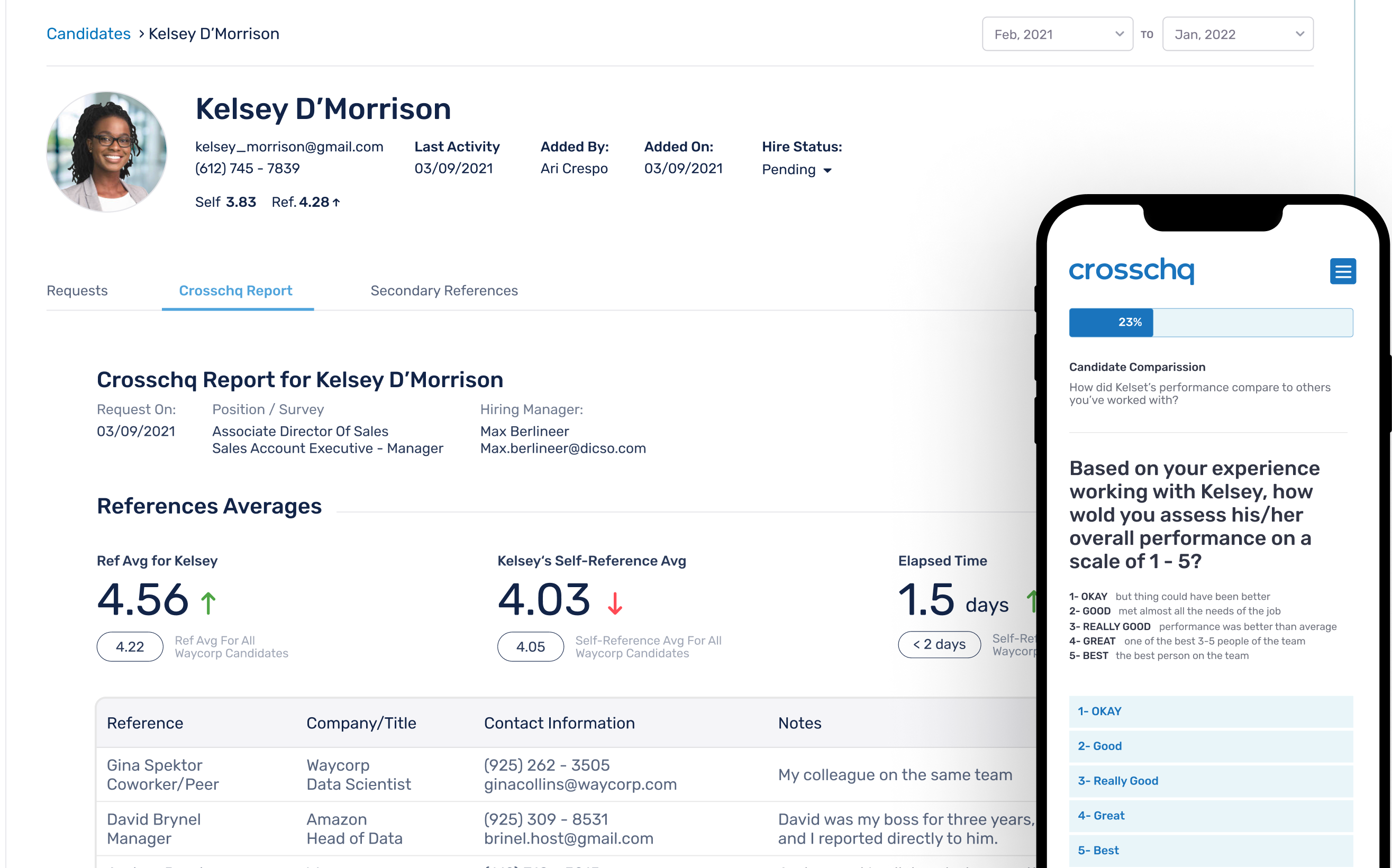
Task: Go back to Candidates via breadcrumb
Action: click(x=88, y=34)
